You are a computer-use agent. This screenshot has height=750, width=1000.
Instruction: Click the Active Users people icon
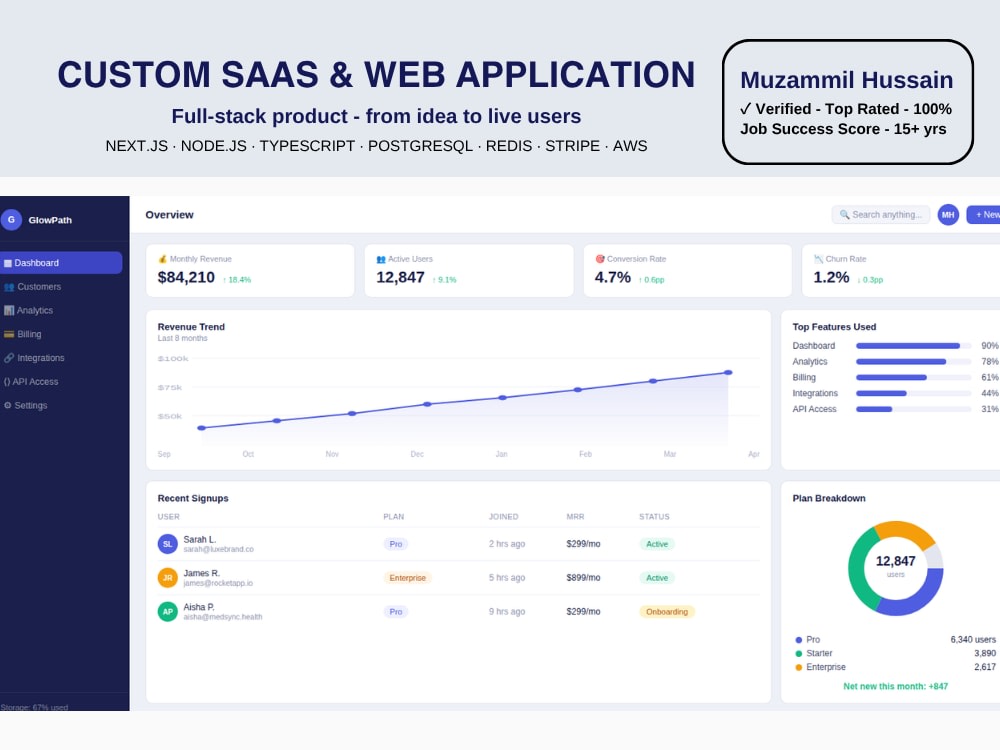381,259
